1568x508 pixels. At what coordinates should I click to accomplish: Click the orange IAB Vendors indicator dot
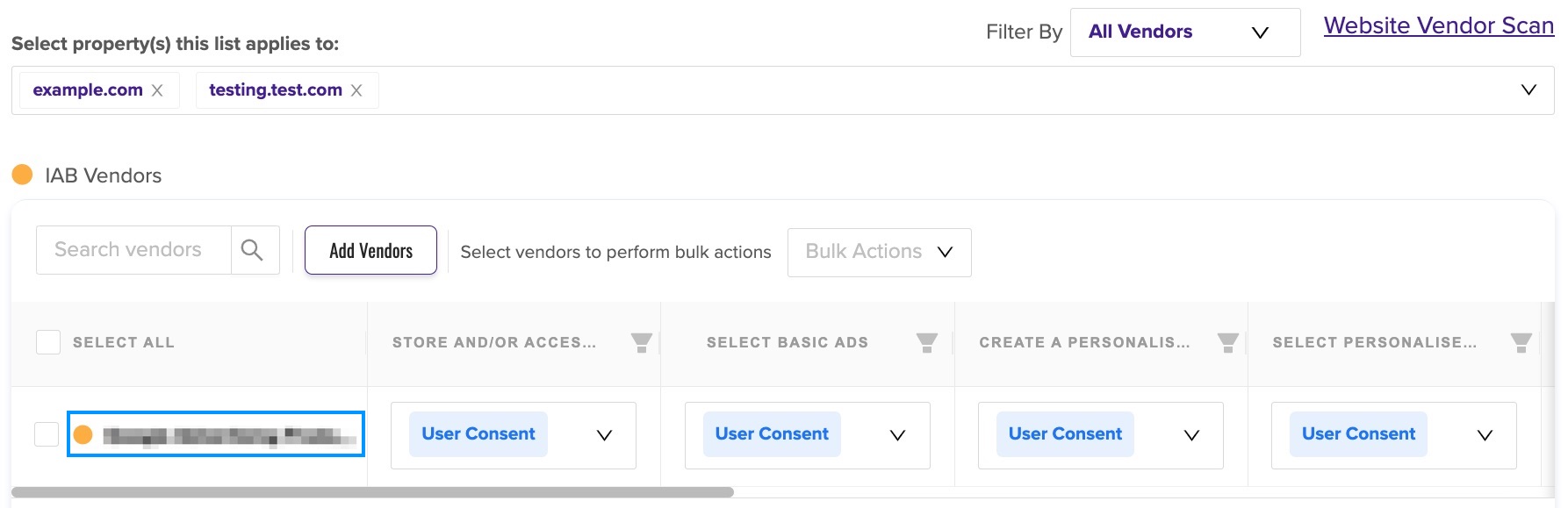click(x=22, y=175)
